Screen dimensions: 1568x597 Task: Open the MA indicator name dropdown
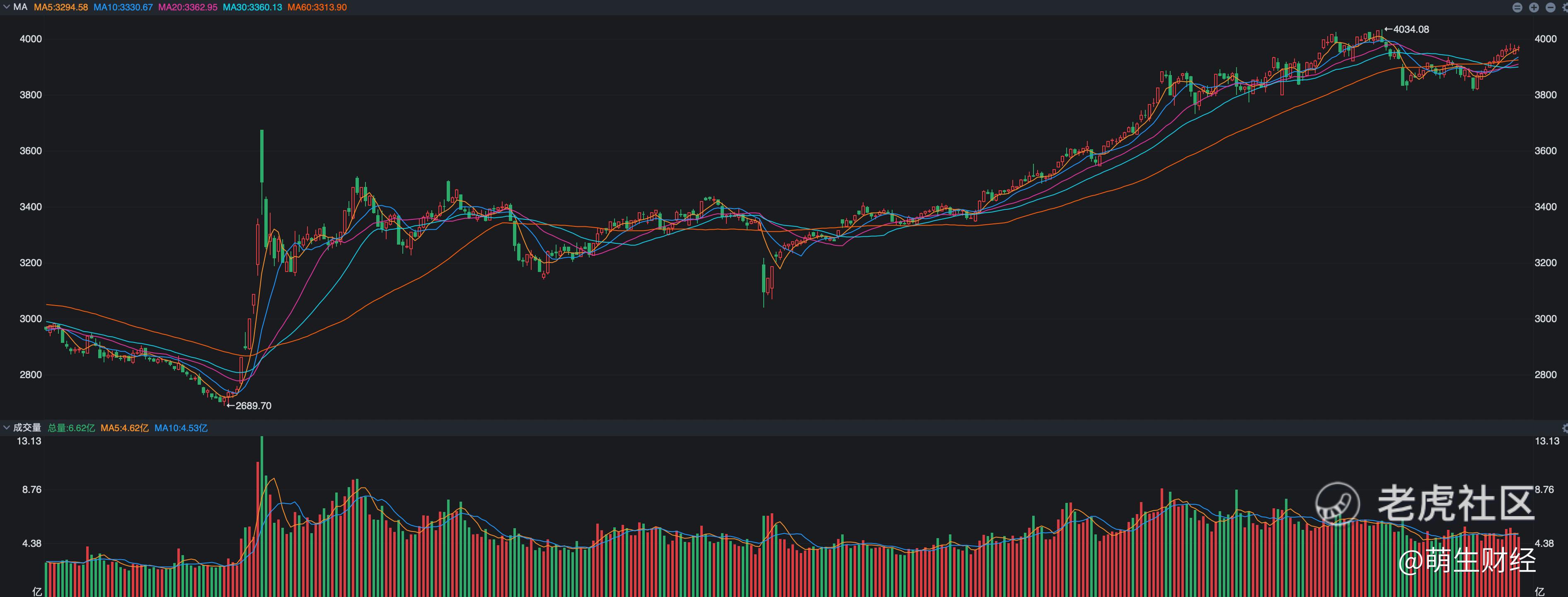point(20,7)
